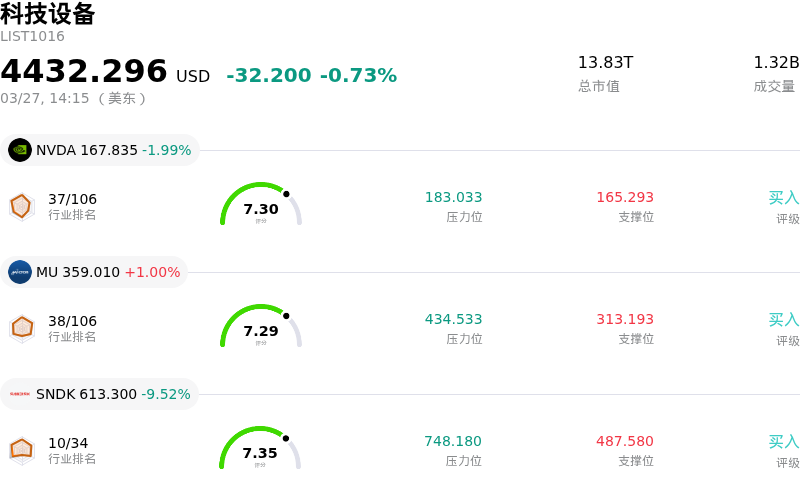Screen dimensions: 800x488
Task: Open the SNDK 613.300 ticker chip
Action: coord(100,394)
